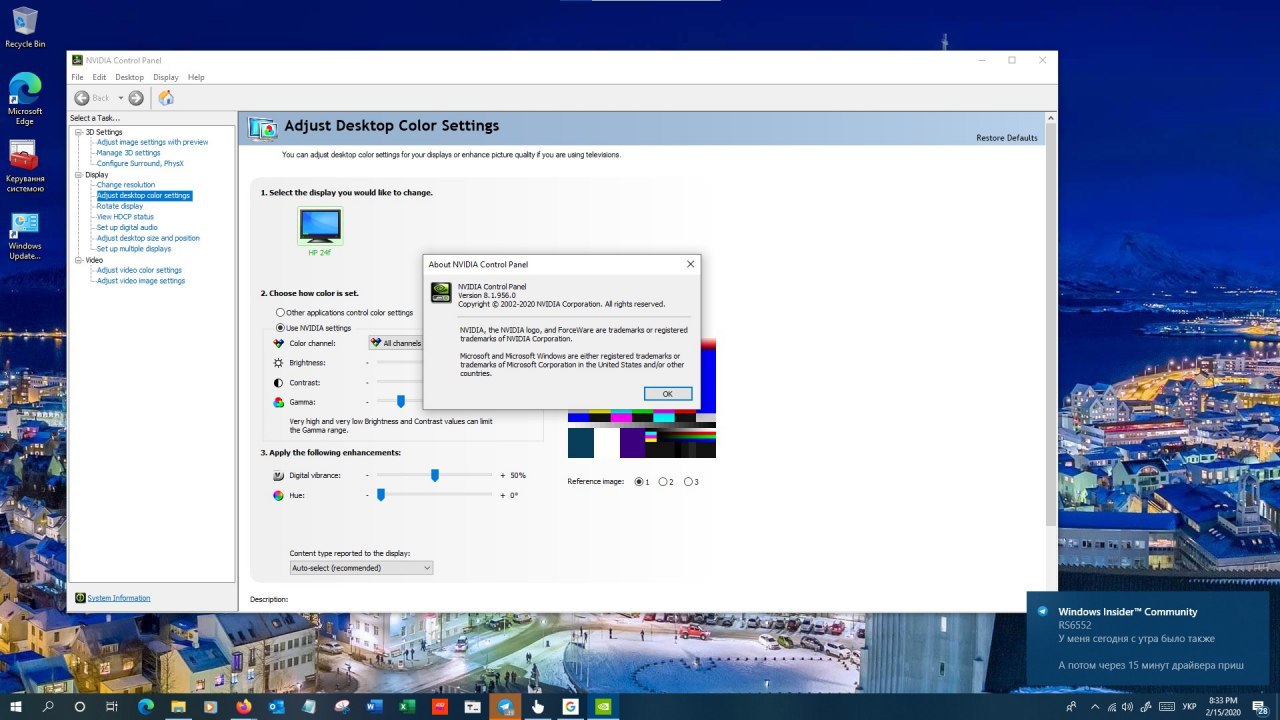Click the Forward arrow button
The height and width of the screenshot is (720, 1280).
pyautogui.click(x=136, y=98)
